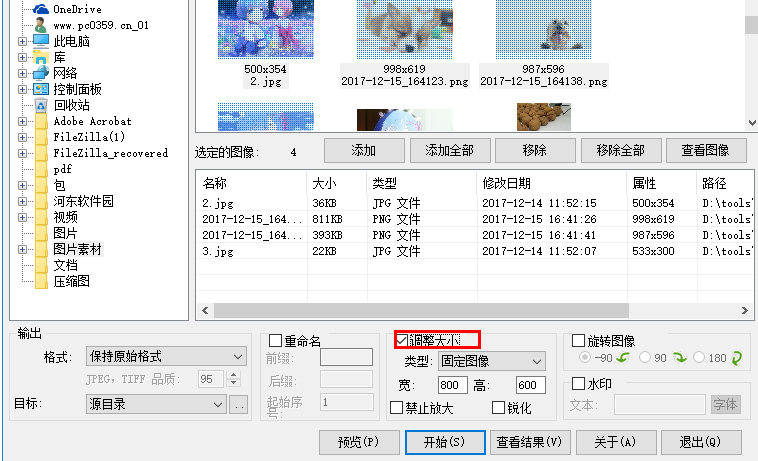This screenshot has width=758, height=461.
Task: Click the 图片 folder icon
Action: click(x=41, y=232)
